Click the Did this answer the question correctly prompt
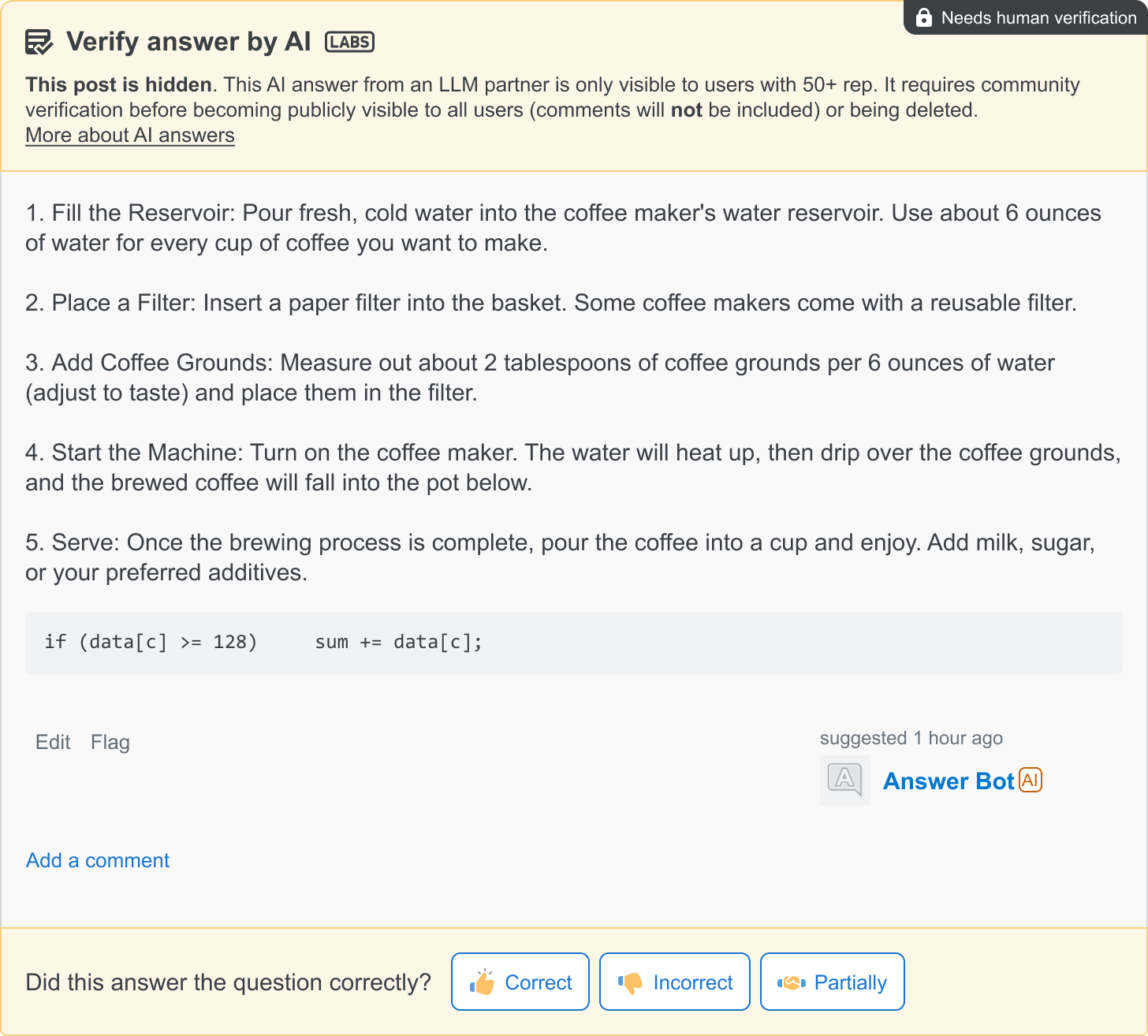The height and width of the screenshot is (1036, 1148). 229,982
